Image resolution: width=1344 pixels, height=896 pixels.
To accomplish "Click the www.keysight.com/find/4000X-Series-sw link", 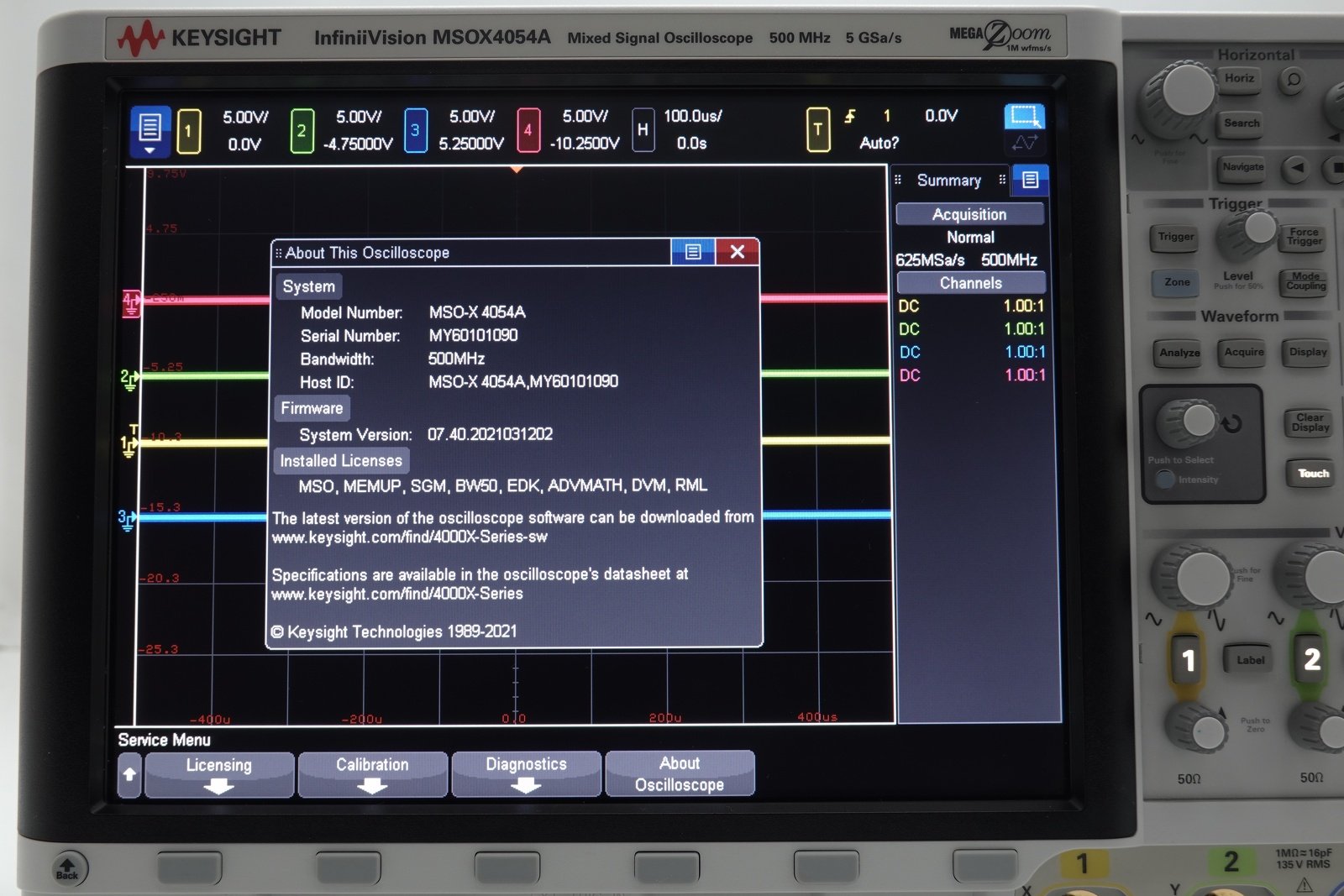I will 409,537.
